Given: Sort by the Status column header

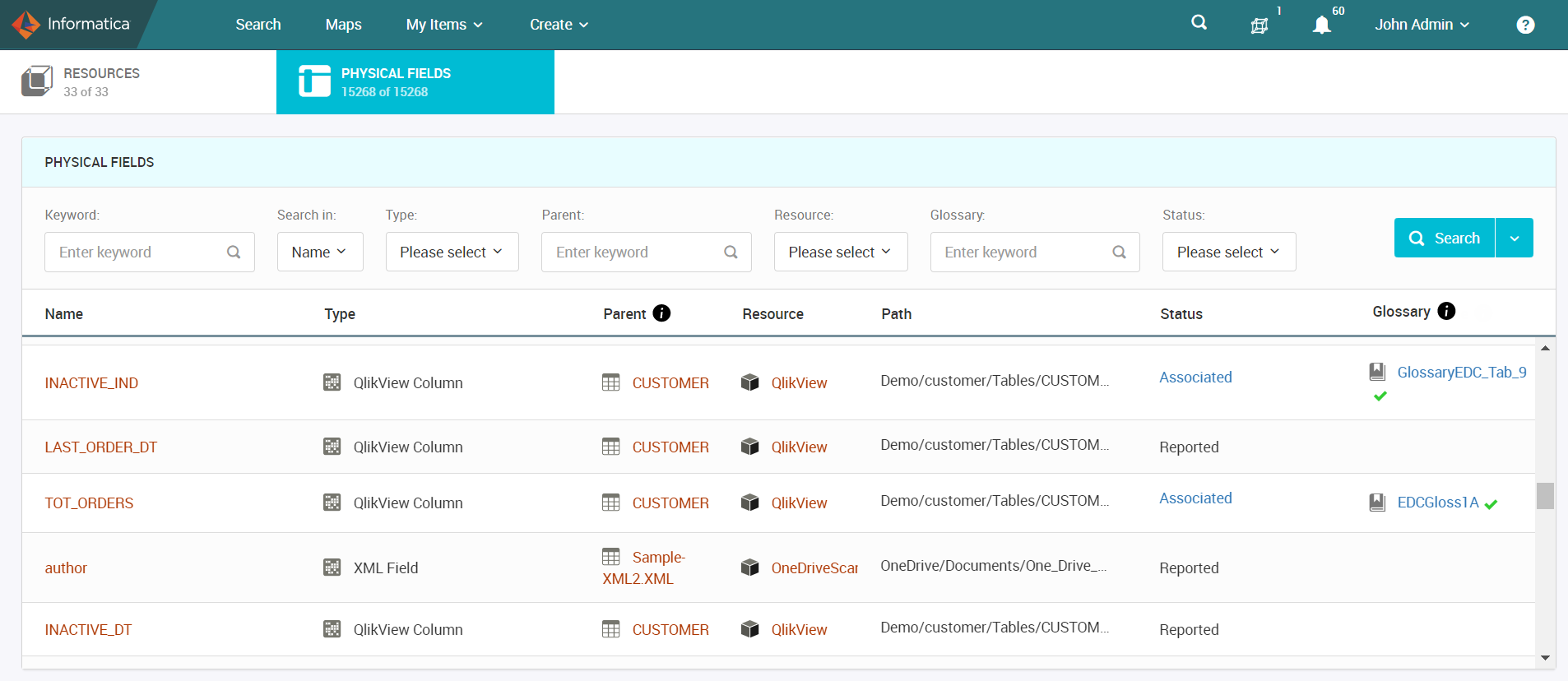Looking at the screenshot, I should [1181, 313].
